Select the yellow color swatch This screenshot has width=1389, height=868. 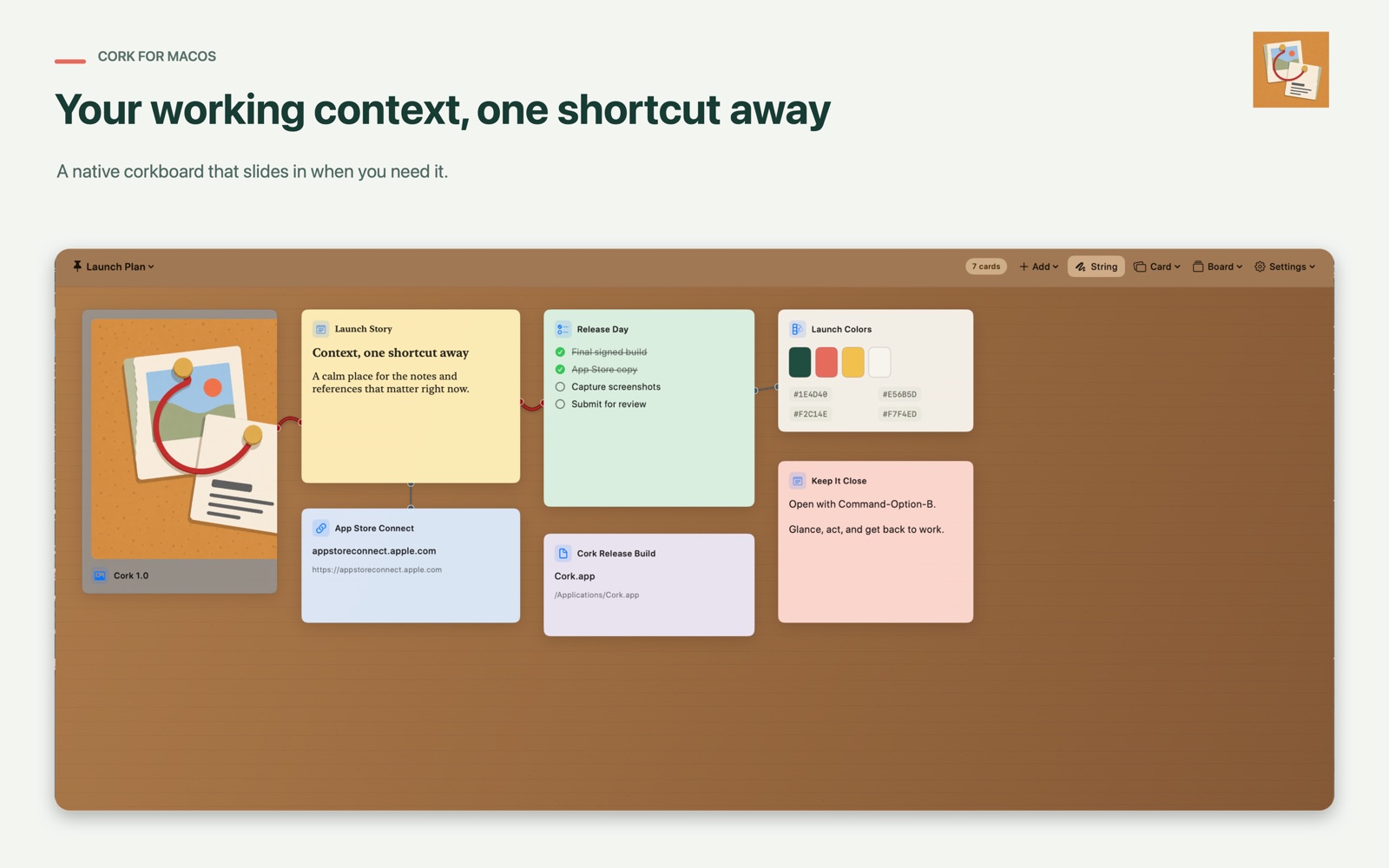point(852,362)
